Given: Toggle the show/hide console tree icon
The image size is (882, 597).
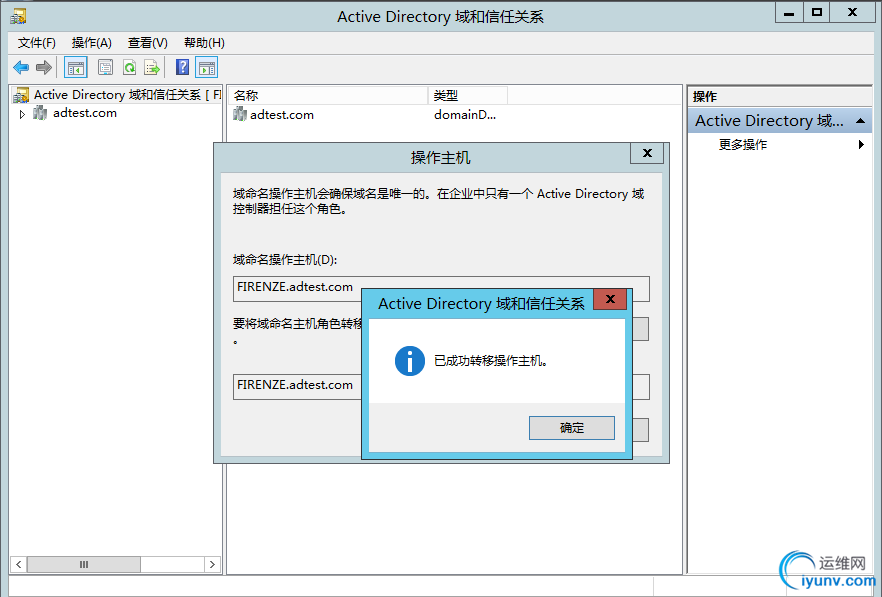Looking at the screenshot, I should coord(75,68).
